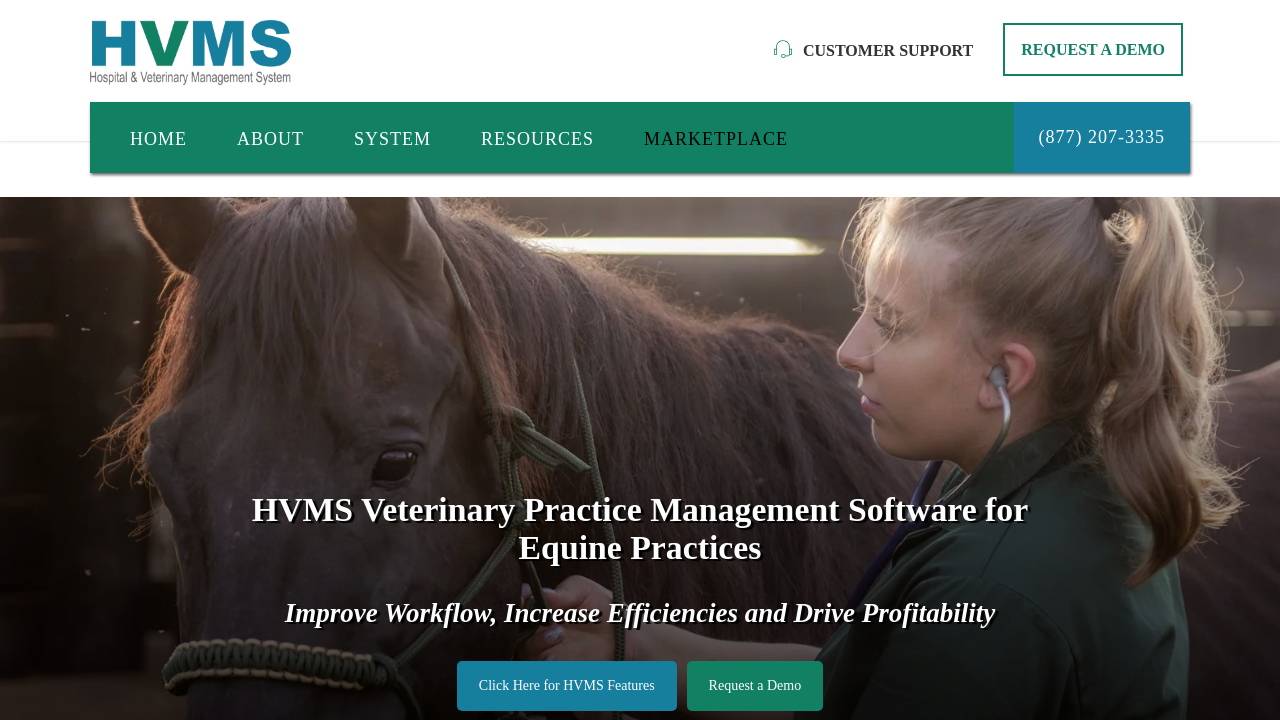Open the About menu item
The height and width of the screenshot is (720, 1280).
click(x=270, y=139)
